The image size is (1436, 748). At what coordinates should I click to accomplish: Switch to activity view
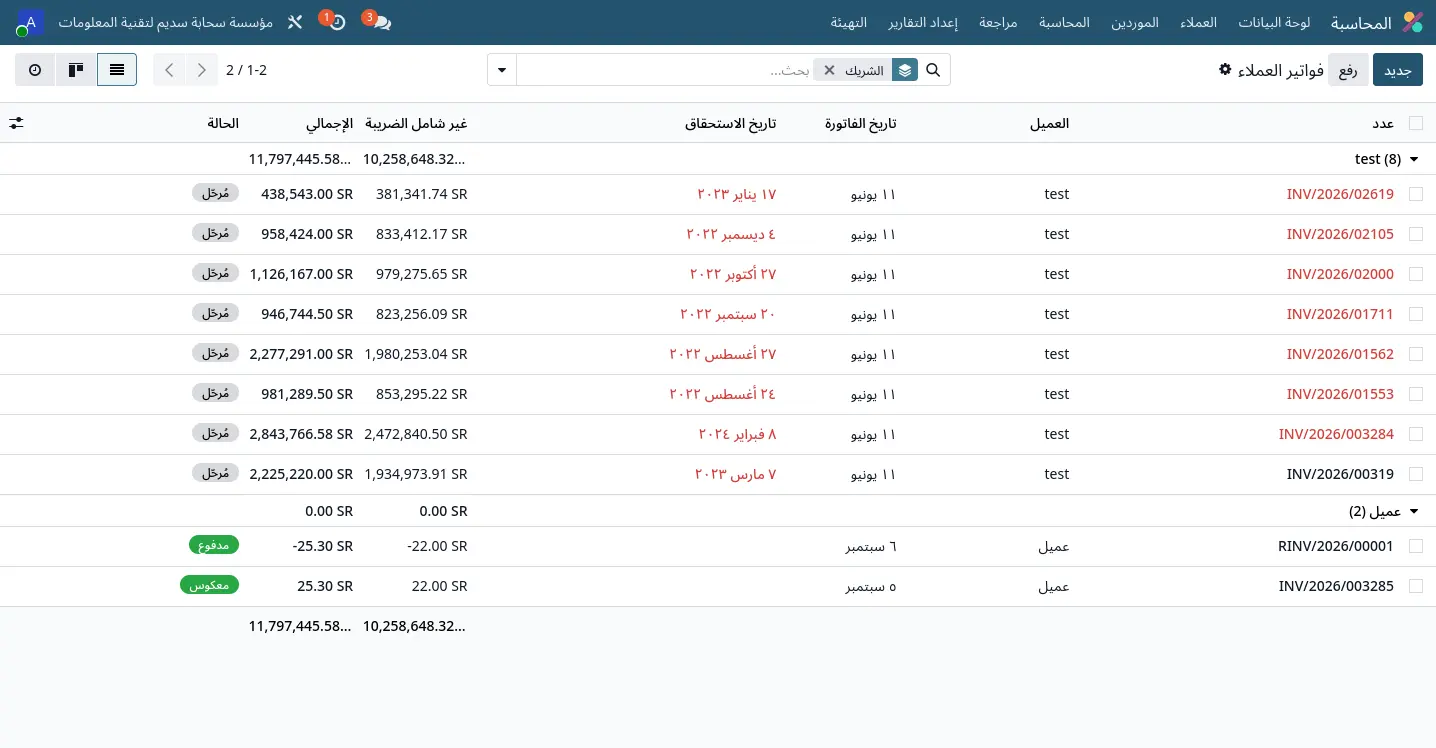[36, 70]
